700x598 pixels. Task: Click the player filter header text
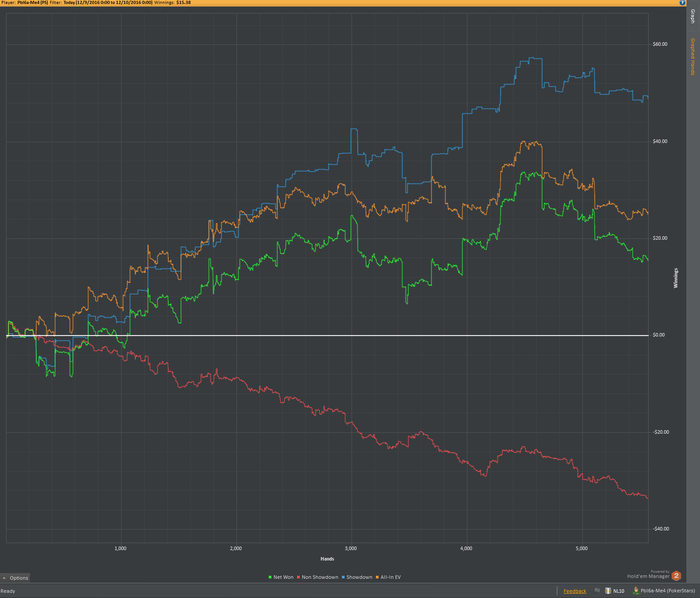click(x=96, y=3)
